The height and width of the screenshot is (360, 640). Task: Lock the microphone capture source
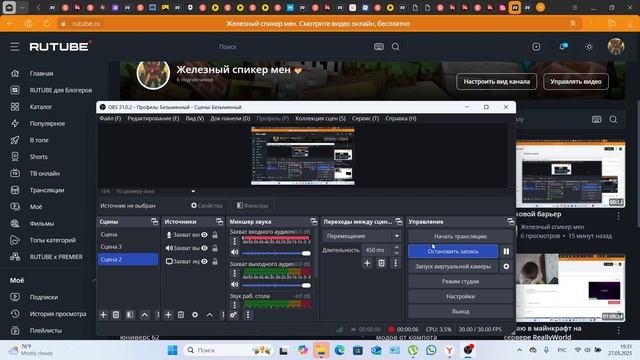pyautogui.click(x=215, y=235)
